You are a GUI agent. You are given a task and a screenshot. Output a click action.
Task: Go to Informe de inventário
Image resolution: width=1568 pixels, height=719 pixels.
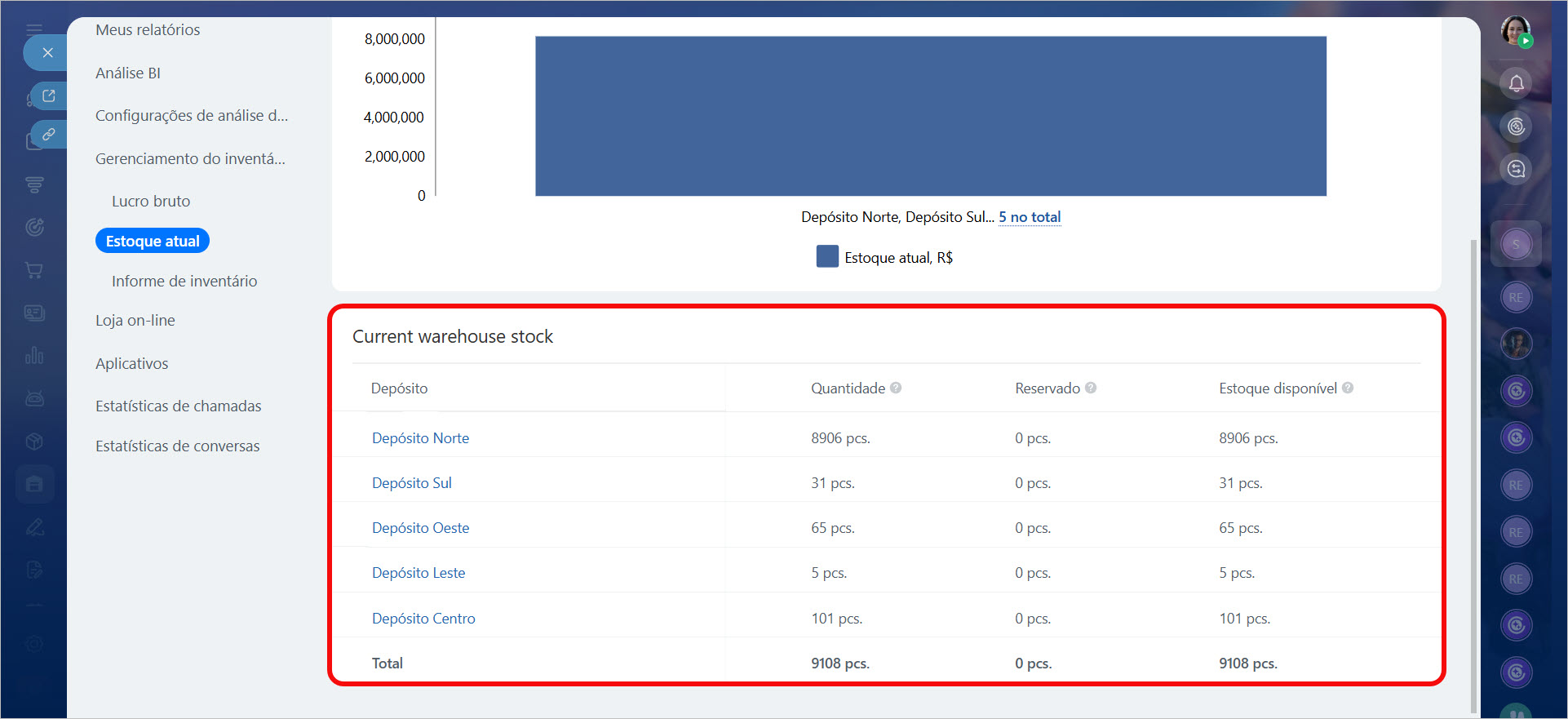pyautogui.click(x=184, y=282)
